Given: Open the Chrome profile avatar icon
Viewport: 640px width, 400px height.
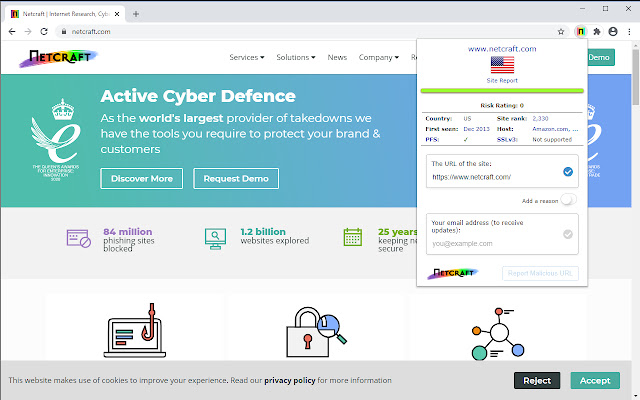Looking at the screenshot, I should [613, 31].
